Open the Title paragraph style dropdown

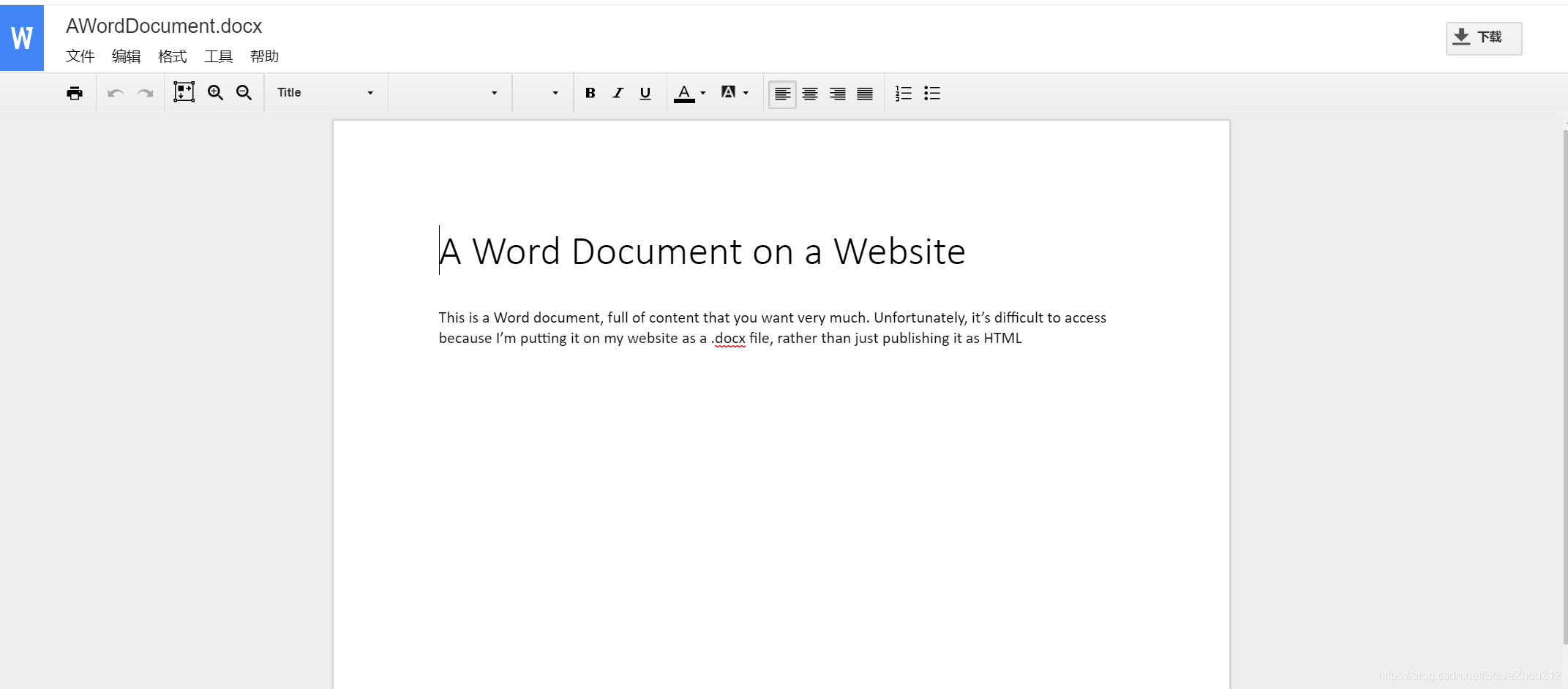325,93
